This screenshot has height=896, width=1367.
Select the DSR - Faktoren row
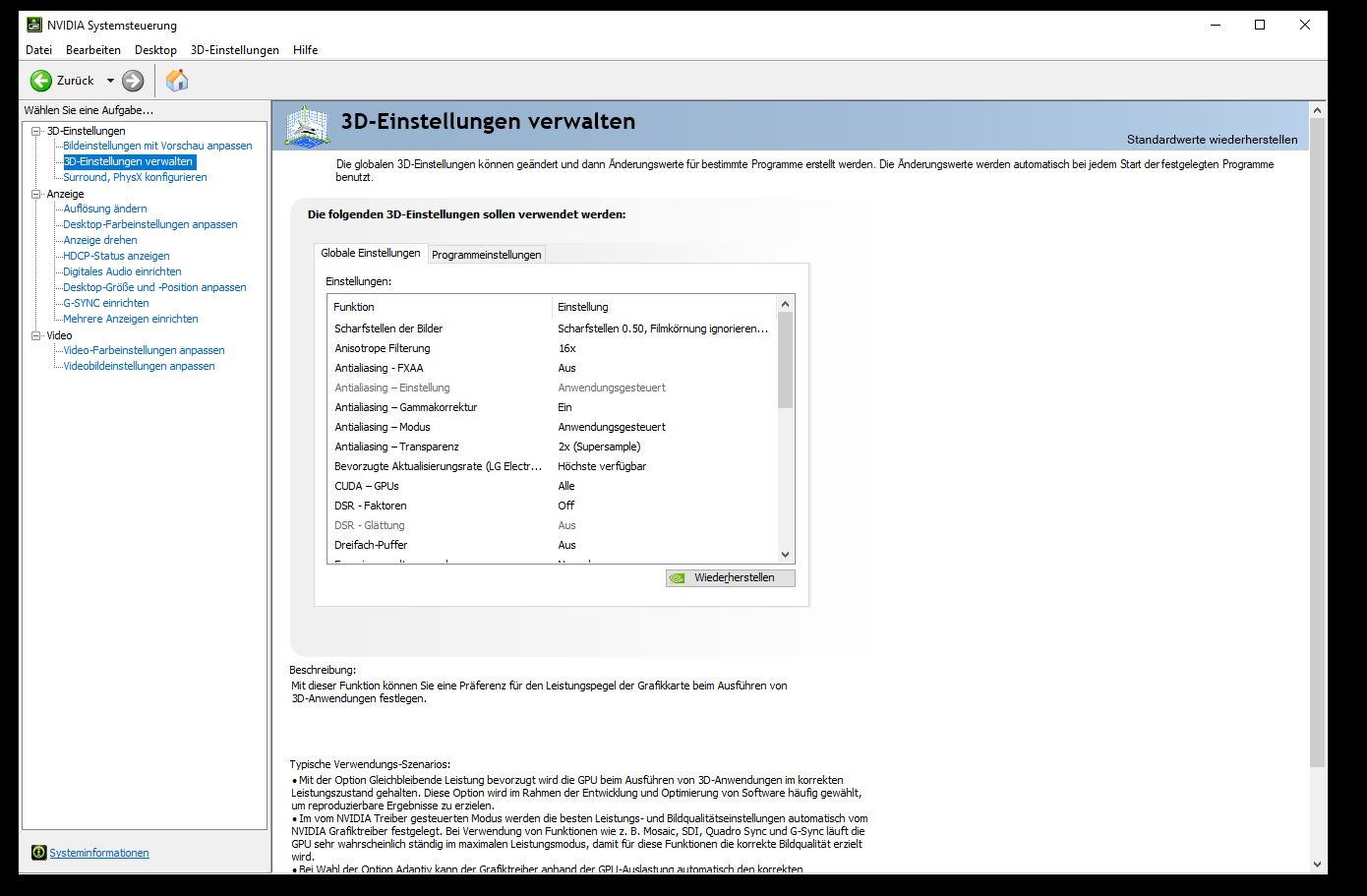coord(551,506)
